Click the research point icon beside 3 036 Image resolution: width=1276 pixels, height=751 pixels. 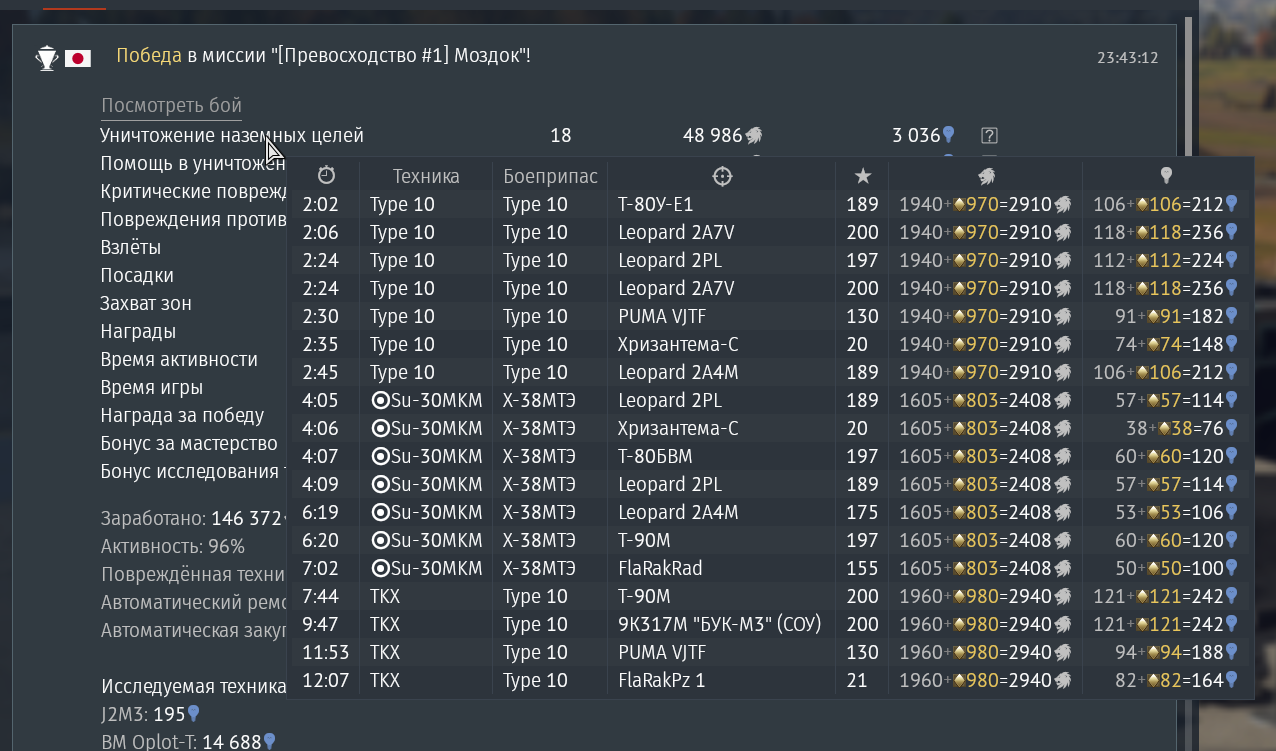click(x=949, y=136)
